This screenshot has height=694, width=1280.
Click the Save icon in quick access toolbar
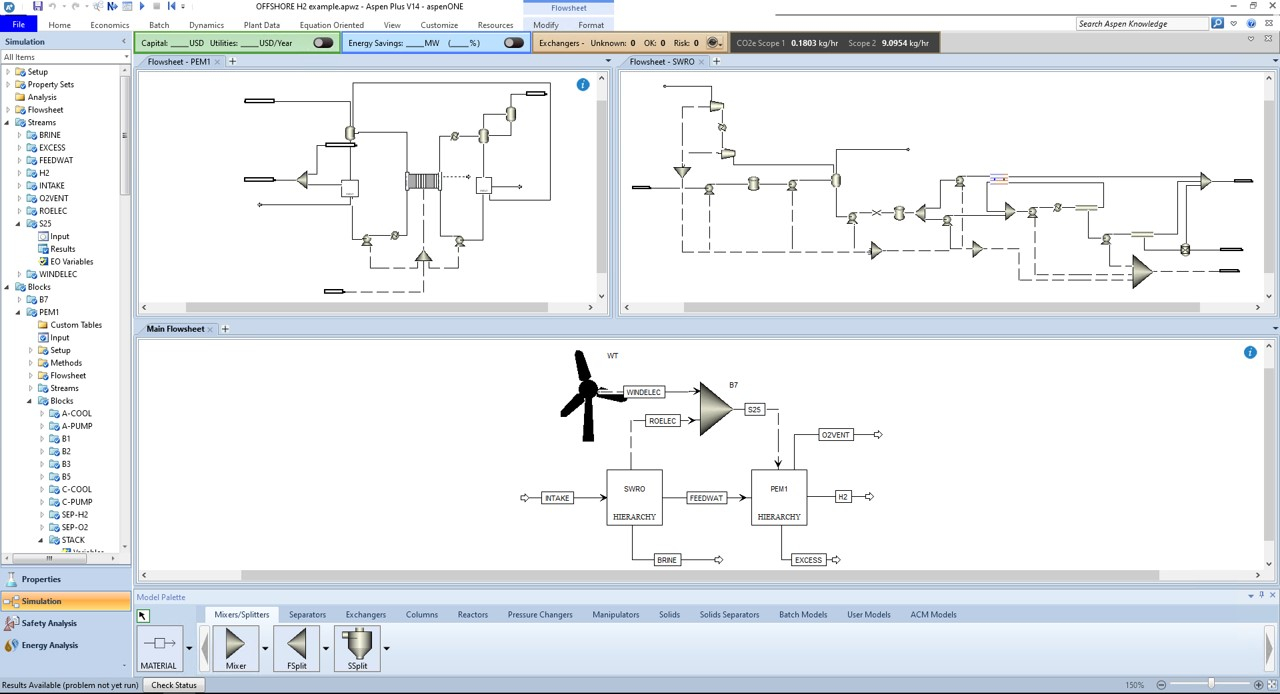(37, 7)
